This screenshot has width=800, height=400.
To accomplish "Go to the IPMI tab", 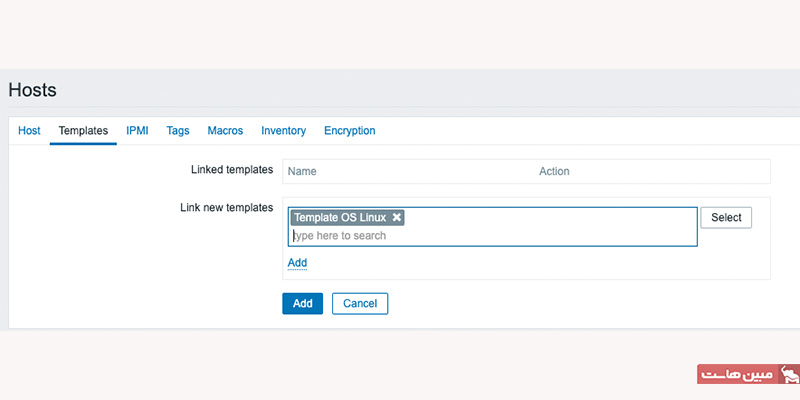I will tap(137, 131).
